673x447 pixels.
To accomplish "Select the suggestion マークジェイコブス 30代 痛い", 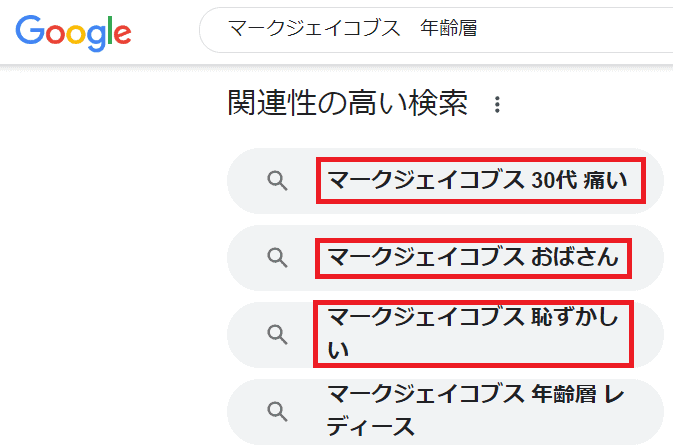I will tap(445, 181).
